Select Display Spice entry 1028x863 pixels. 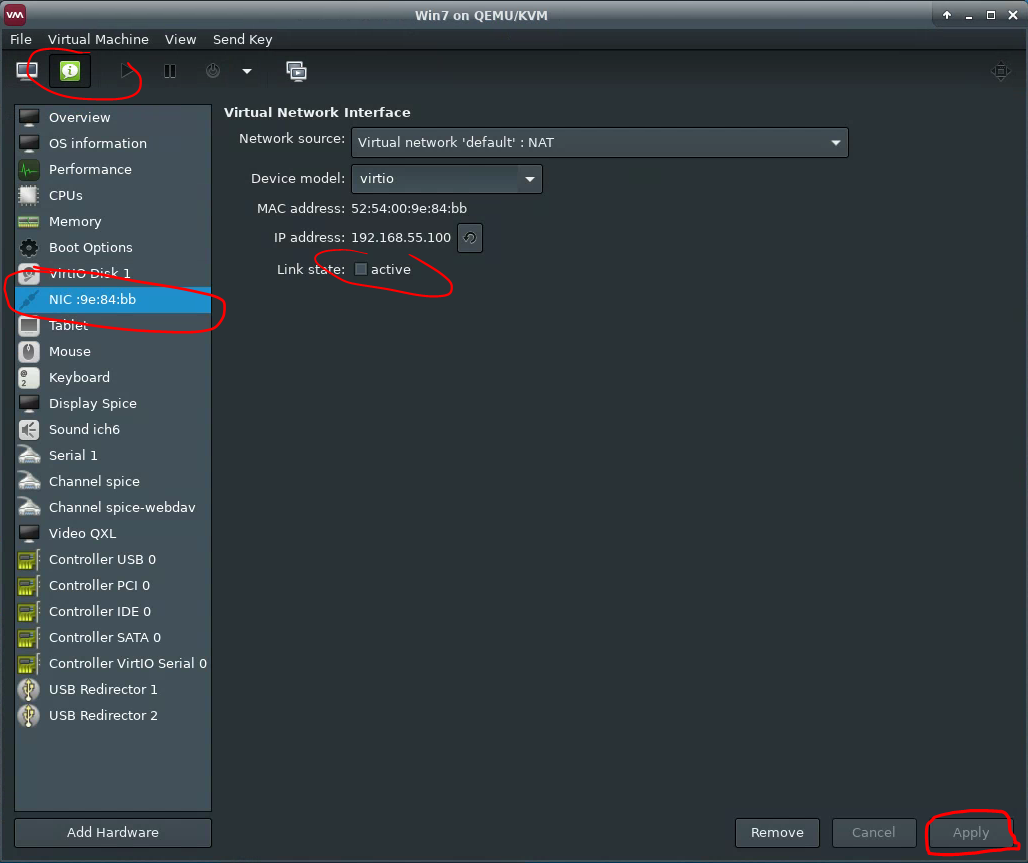(x=113, y=404)
